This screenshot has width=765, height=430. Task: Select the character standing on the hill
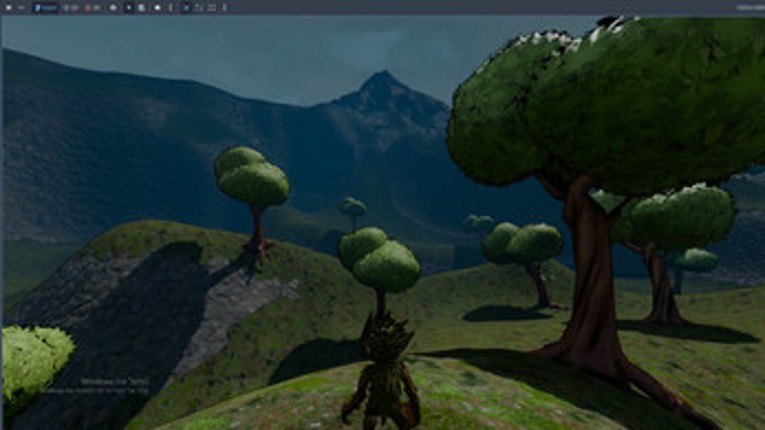click(x=384, y=372)
